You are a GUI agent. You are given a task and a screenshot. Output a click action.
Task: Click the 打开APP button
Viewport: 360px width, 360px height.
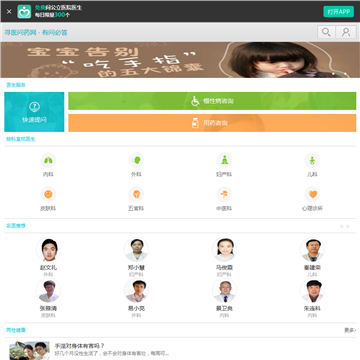click(x=338, y=12)
